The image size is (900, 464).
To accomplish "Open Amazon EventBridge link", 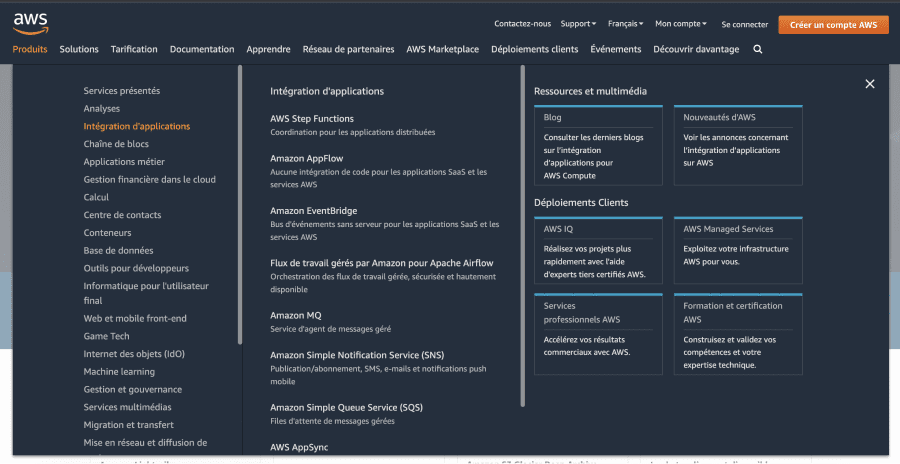I will pyautogui.click(x=313, y=211).
